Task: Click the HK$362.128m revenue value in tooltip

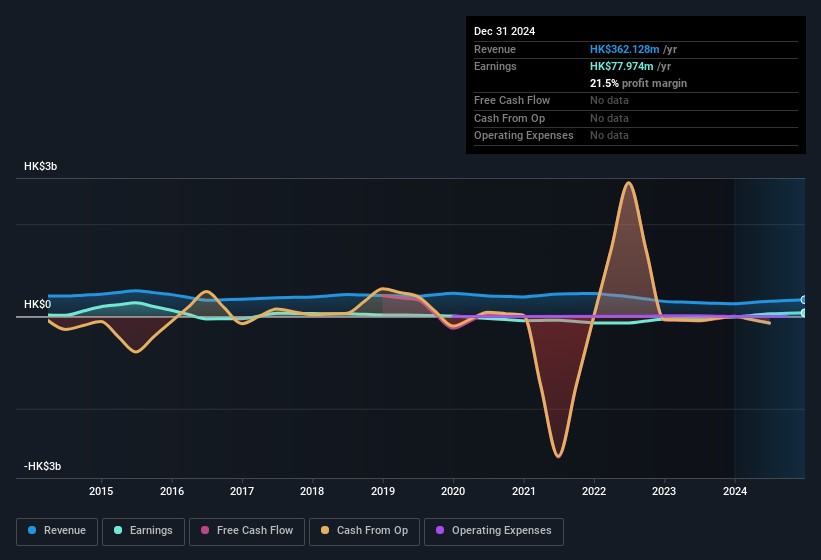Action: [x=623, y=50]
